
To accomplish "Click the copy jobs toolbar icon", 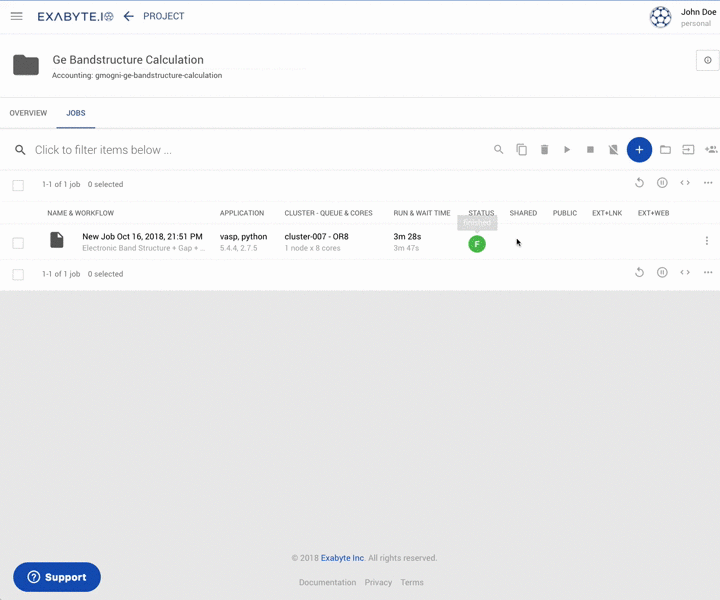I will tap(521, 150).
